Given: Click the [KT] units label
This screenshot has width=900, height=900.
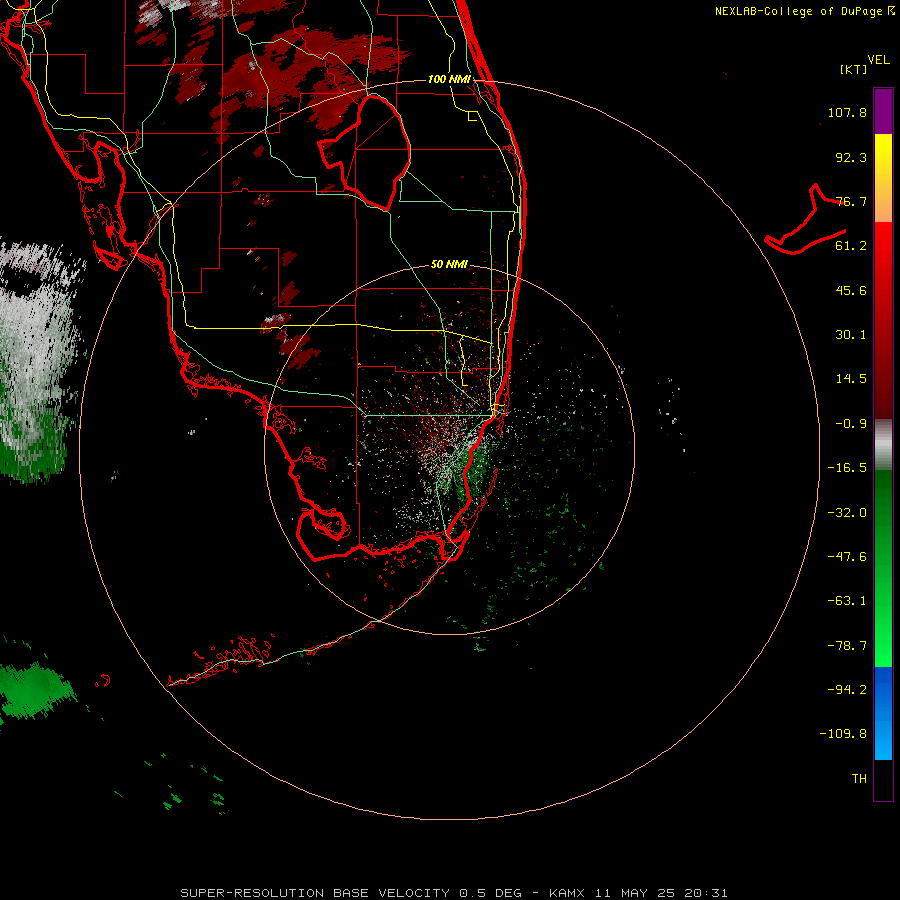Looking at the screenshot, I should coord(854,69).
